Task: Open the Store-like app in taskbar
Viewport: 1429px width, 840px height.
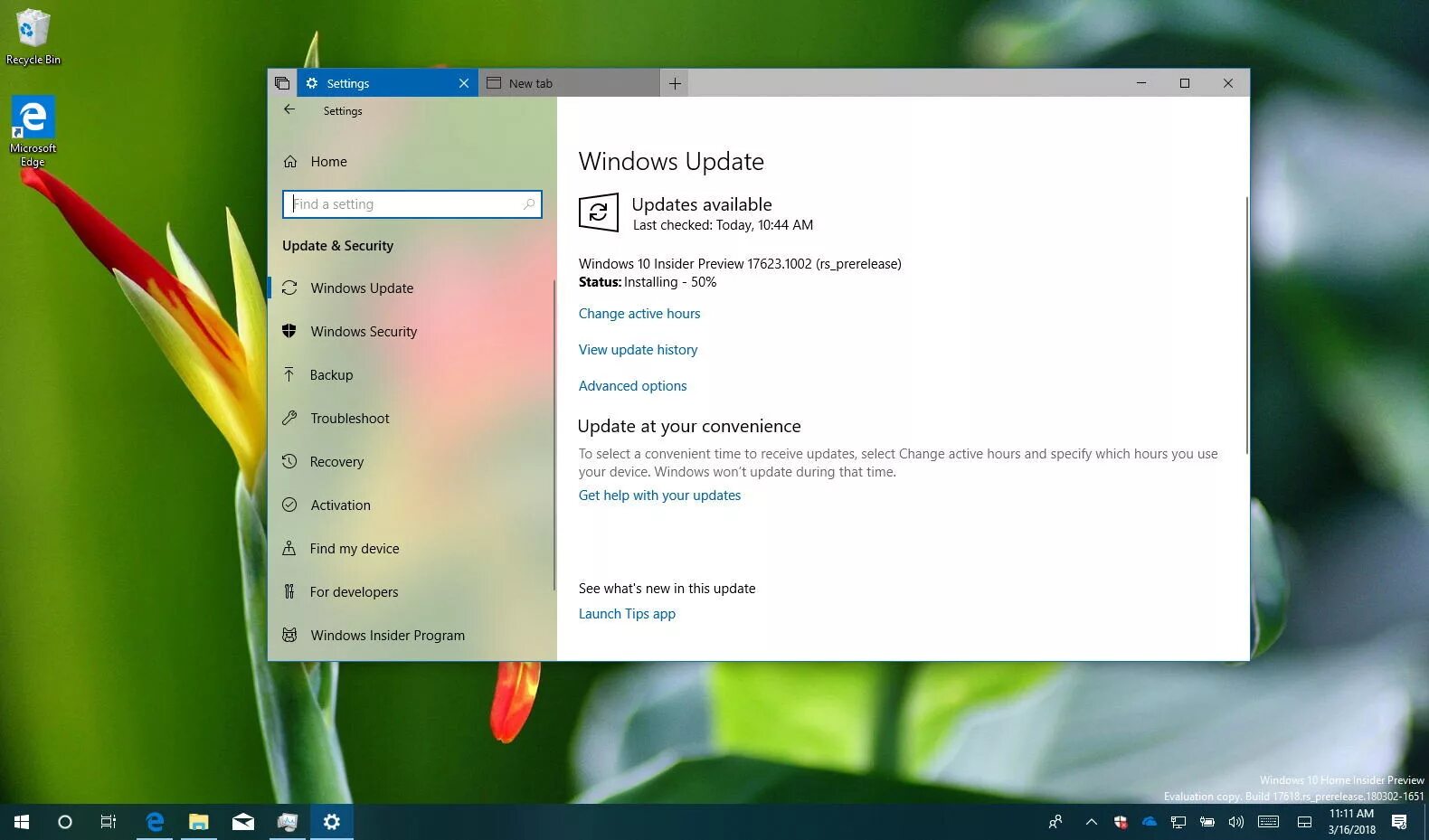Action: coord(288,822)
